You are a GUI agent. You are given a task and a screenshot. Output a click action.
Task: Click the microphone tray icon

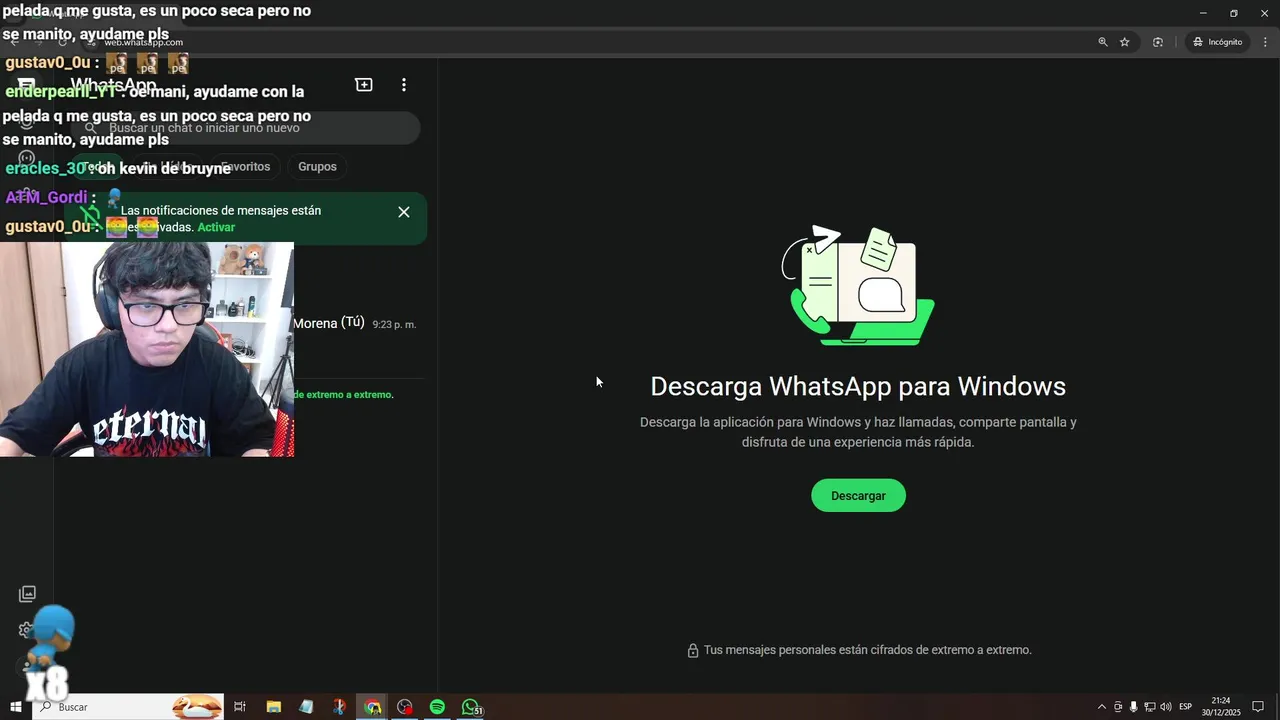(x=1134, y=707)
